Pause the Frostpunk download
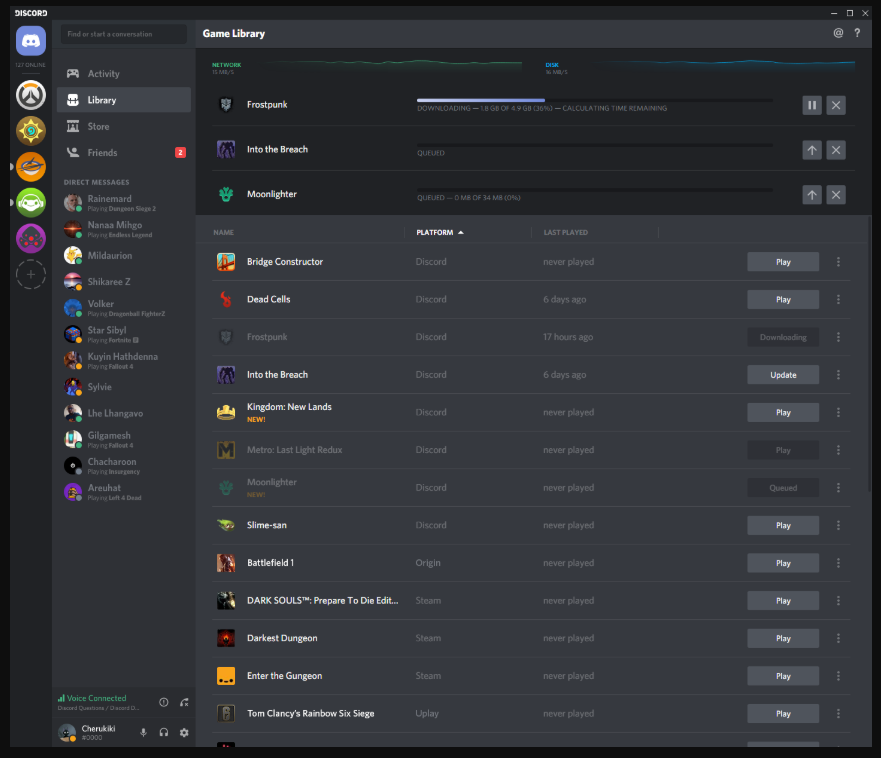Screen dimensions: 881x758 812,105
